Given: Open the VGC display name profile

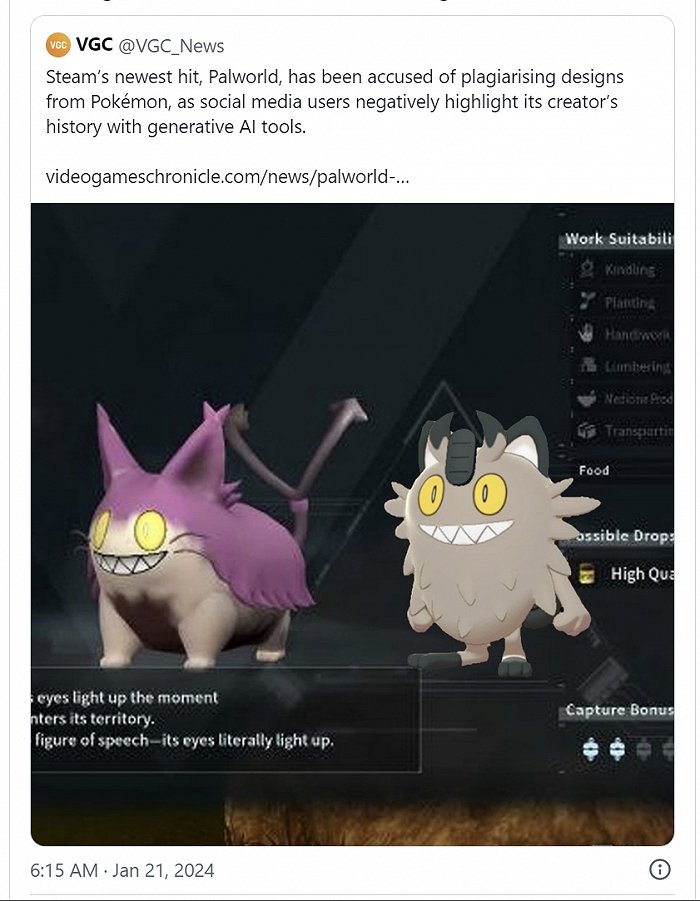Looking at the screenshot, I should click(x=94, y=45).
